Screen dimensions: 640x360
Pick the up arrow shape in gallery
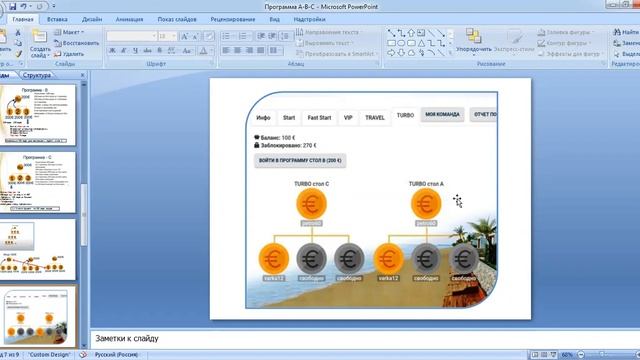coord(411,33)
